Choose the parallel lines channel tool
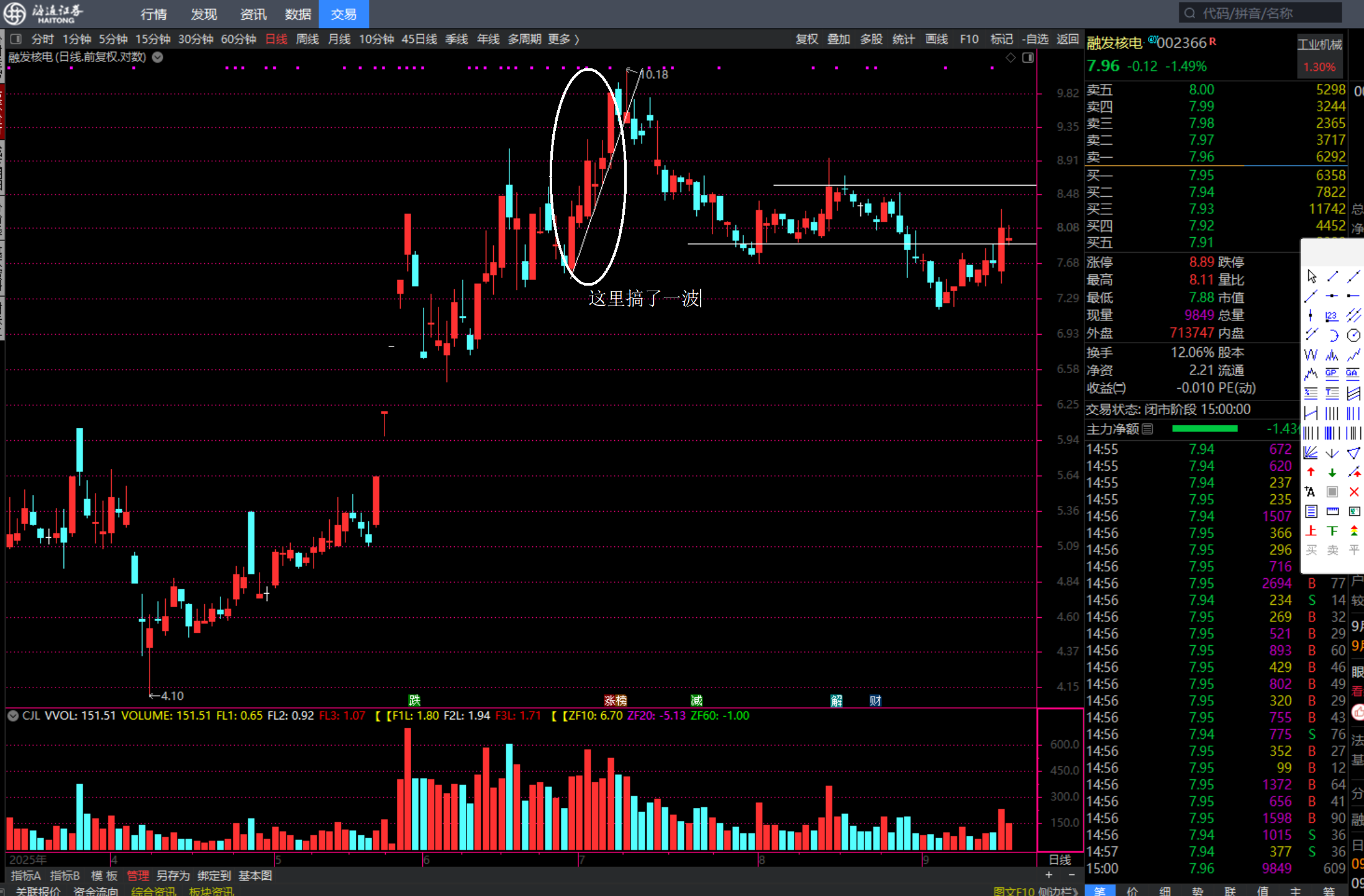This screenshot has width=1364, height=896. coord(1353,316)
